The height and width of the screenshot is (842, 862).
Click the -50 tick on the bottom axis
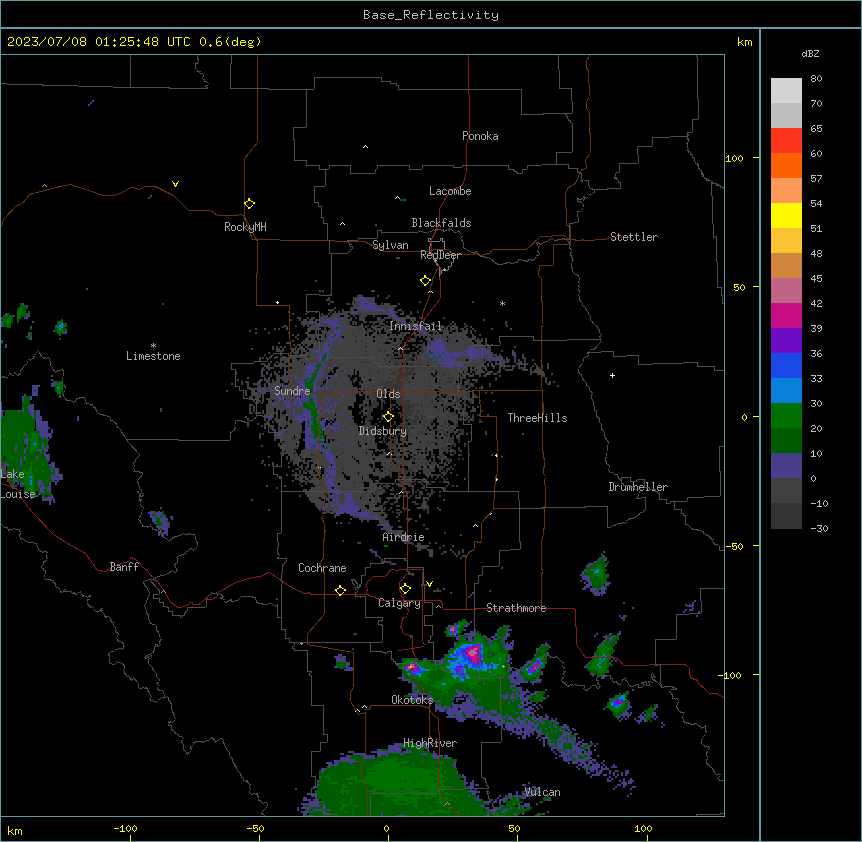(255, 828)
